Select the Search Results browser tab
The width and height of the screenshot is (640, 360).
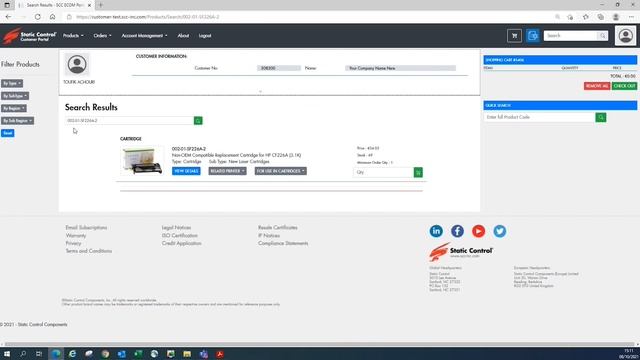click(x=55, y=5)
